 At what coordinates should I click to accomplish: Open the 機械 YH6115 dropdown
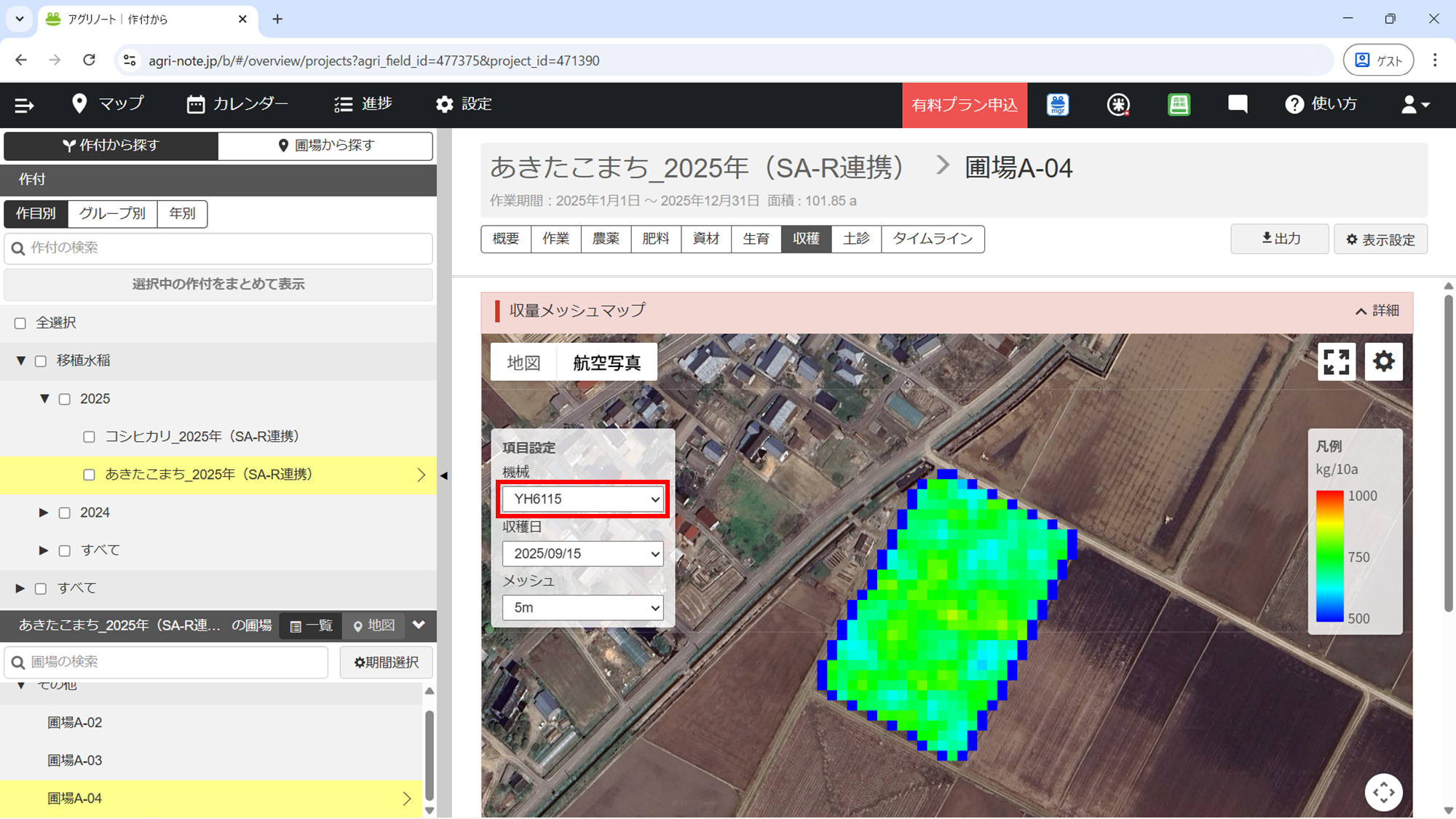click(x=583, y=499)
